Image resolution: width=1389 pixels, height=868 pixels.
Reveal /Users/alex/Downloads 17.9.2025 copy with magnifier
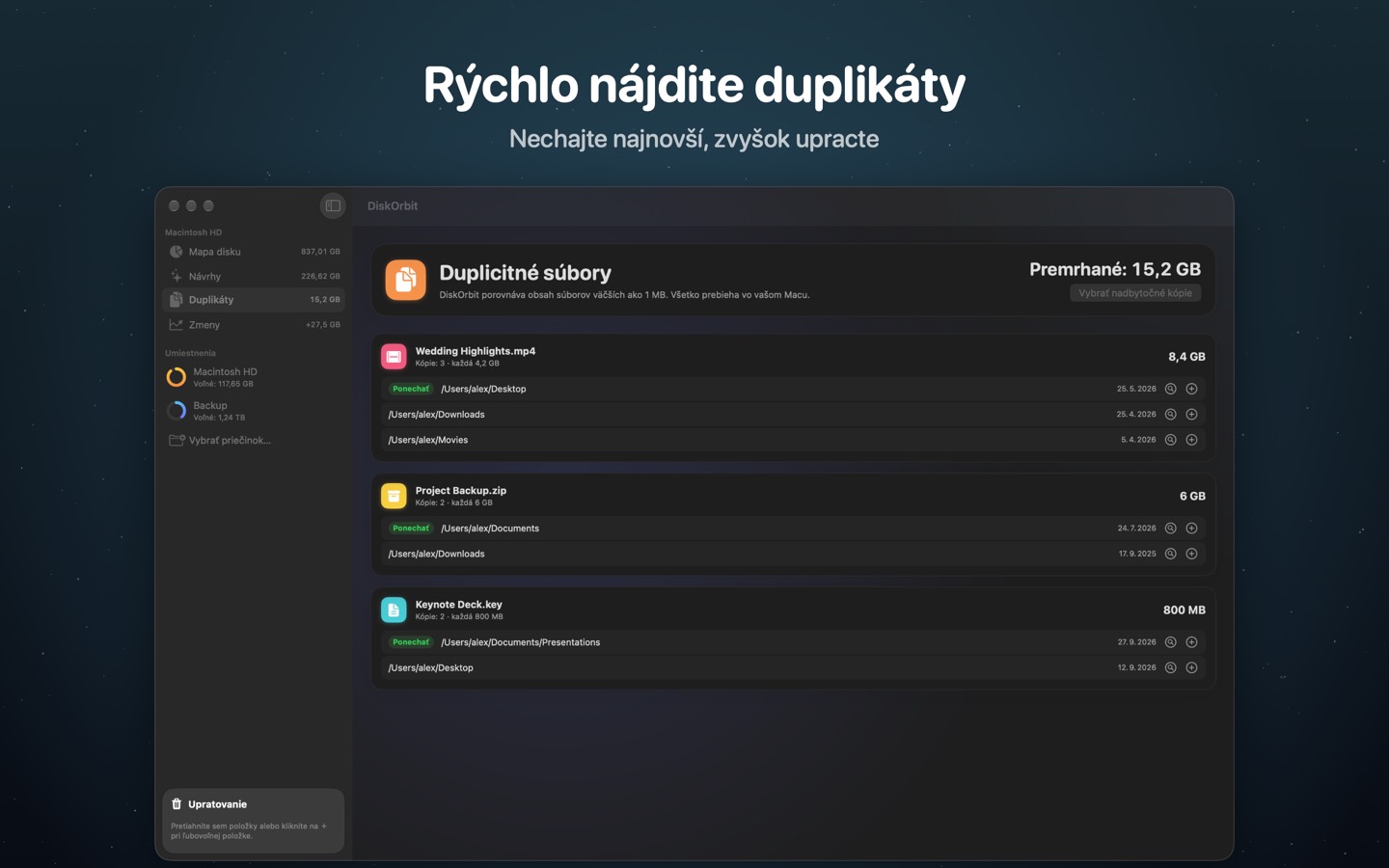(1170, 554)
